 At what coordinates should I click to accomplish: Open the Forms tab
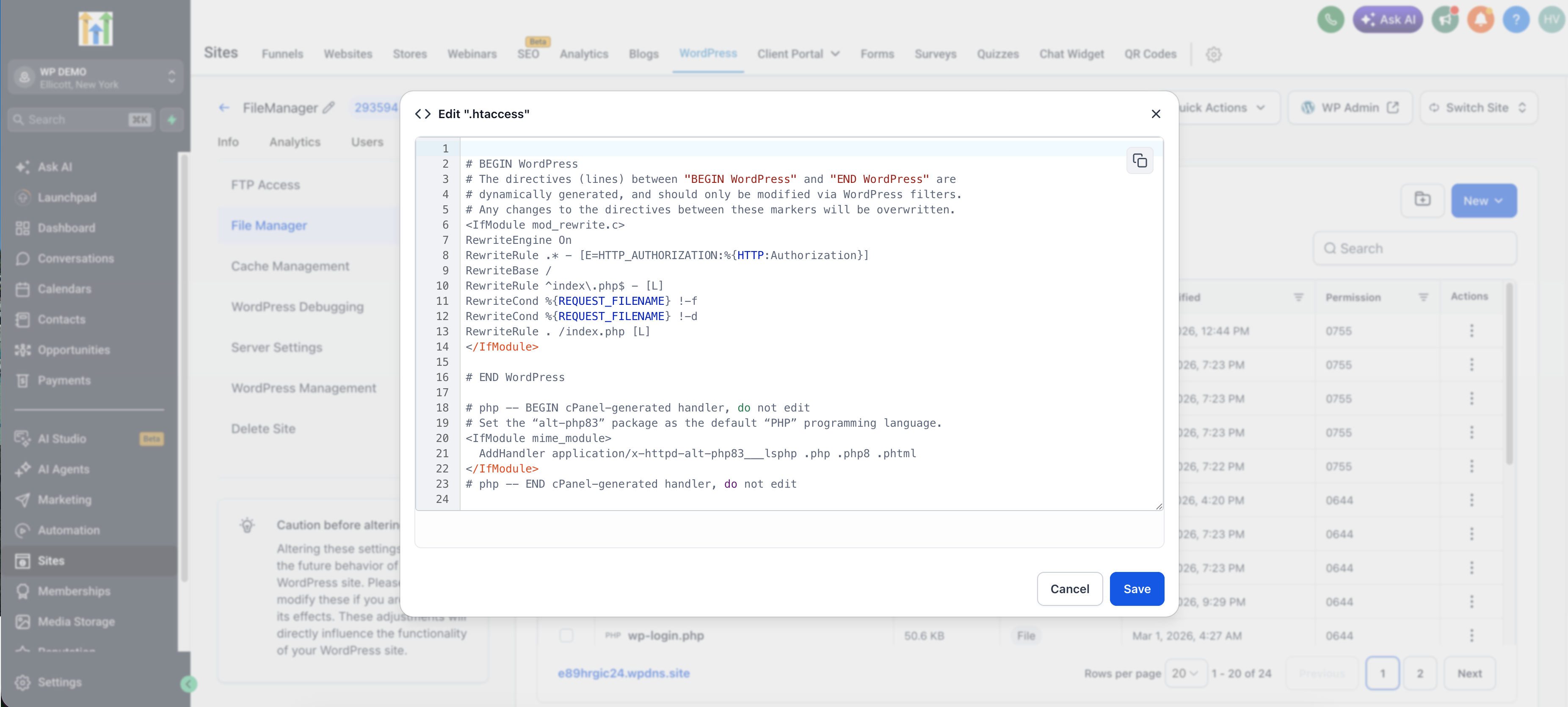[x=877, y=54]
